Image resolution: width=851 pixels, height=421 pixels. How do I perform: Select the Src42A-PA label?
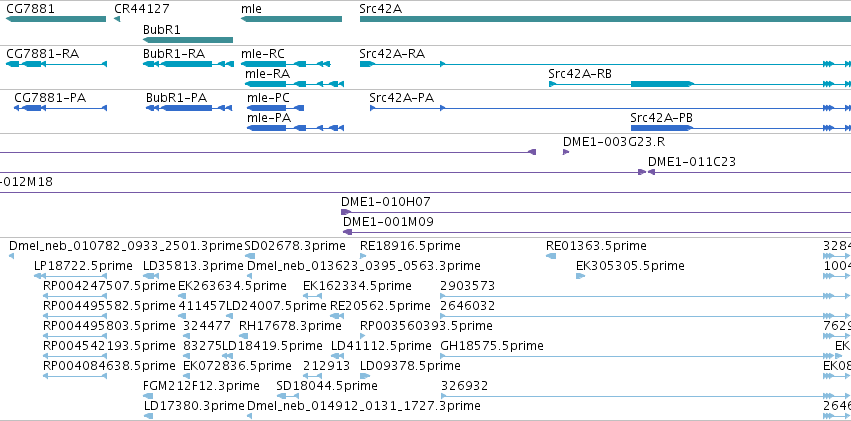tap(401, 98)
